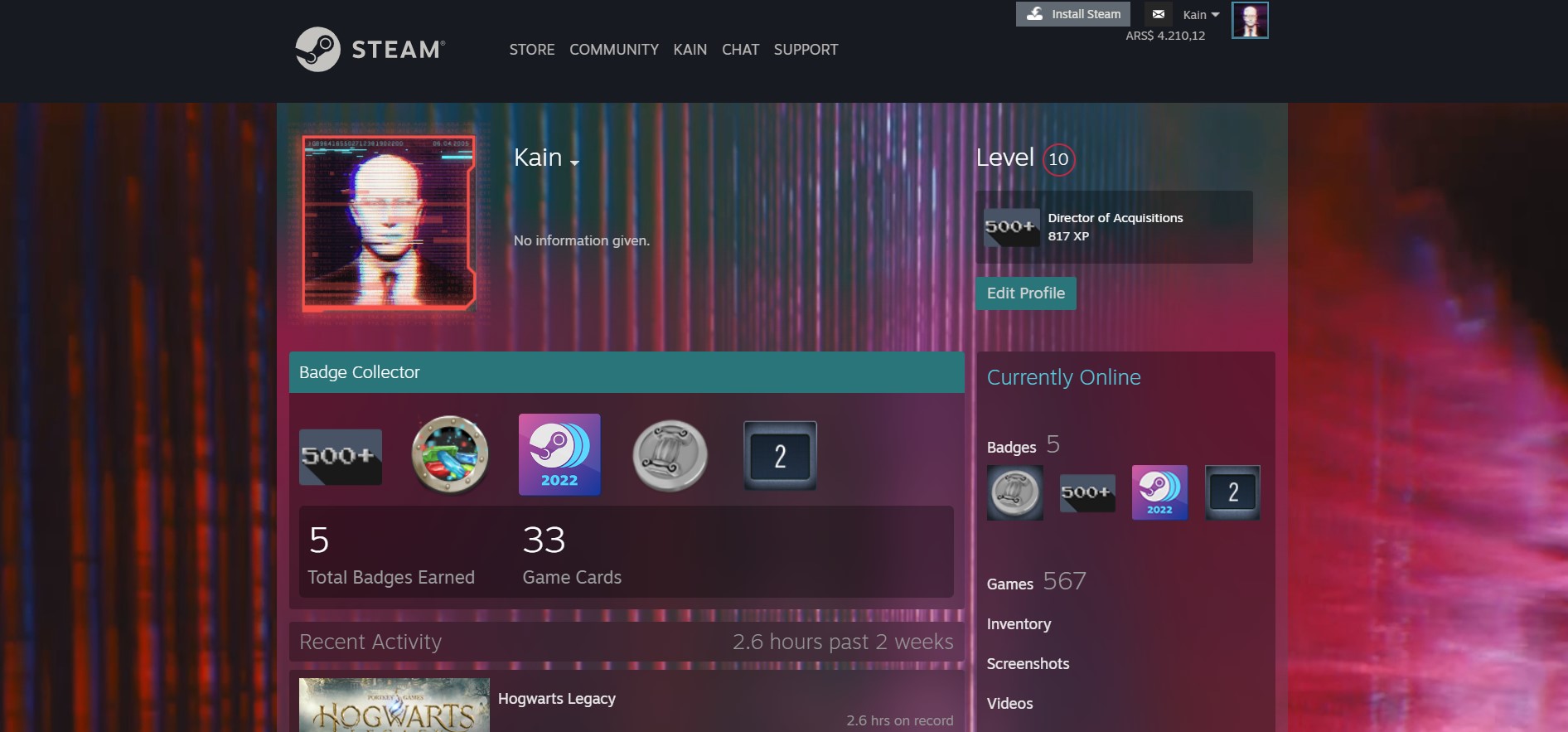Open the Inventory link
Screen dimensions: 1568x732
[x=1019, y=624]
